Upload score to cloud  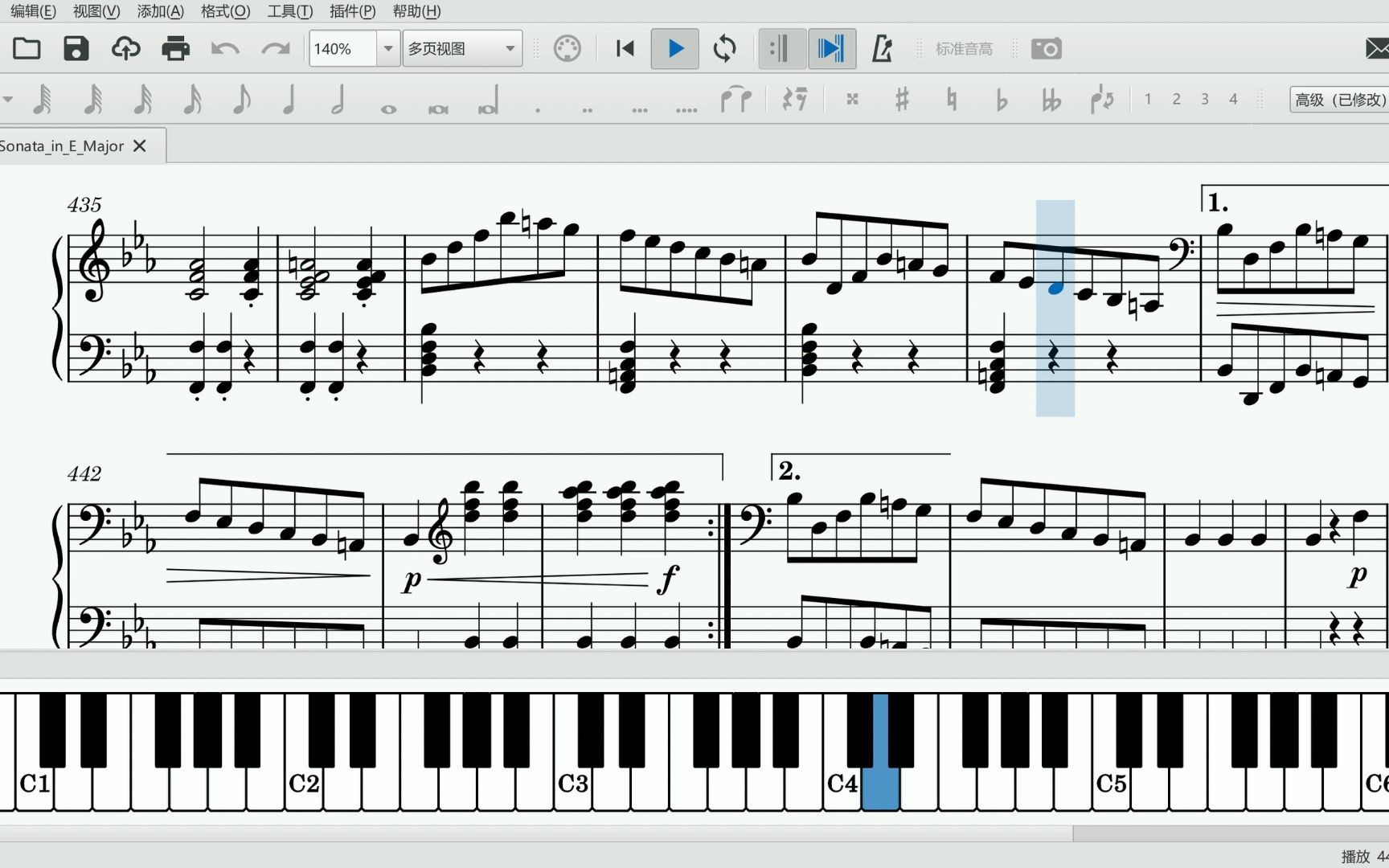pyautogui.click(x=126, y=49)
